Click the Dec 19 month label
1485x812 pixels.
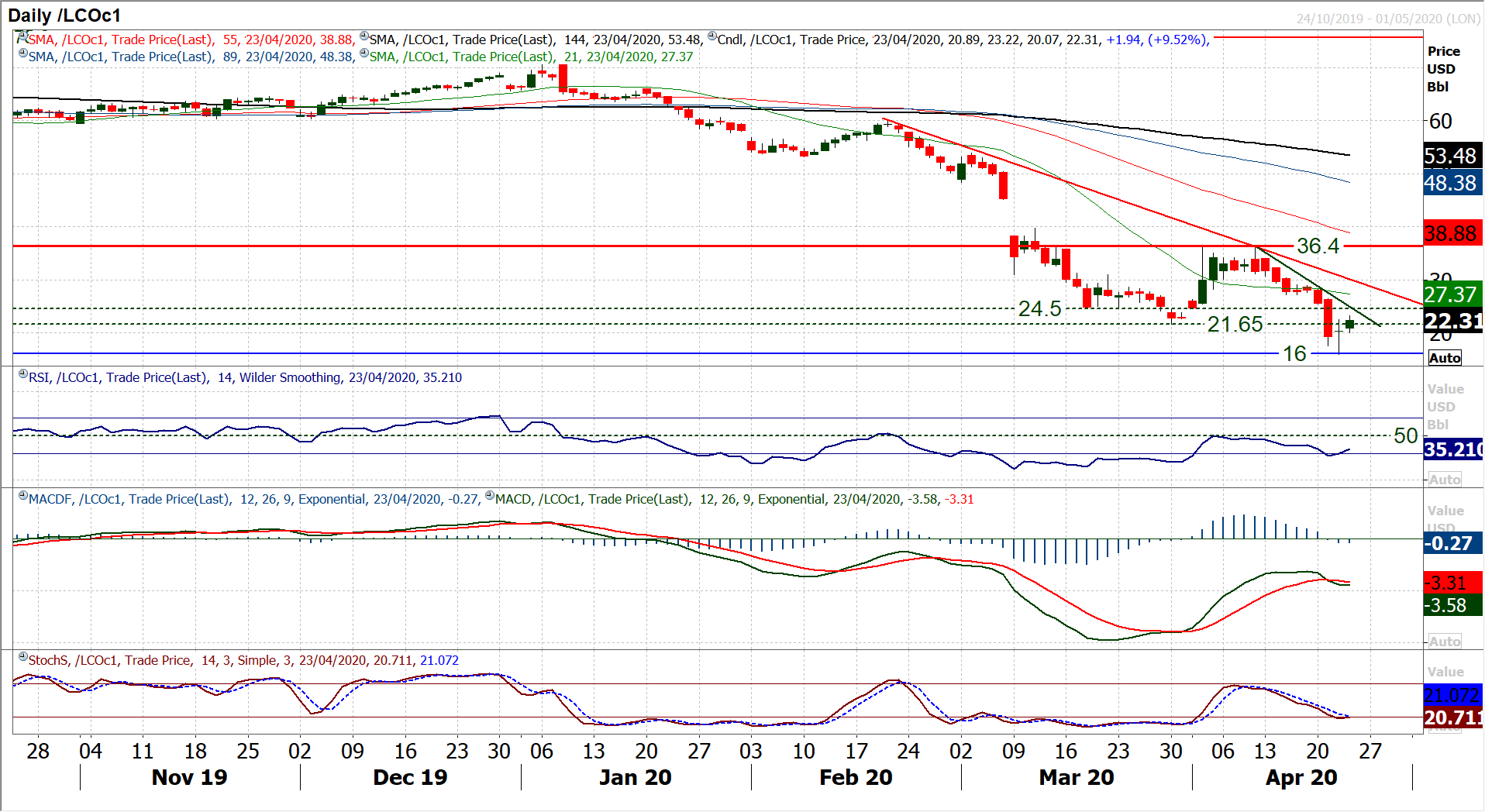pyautogui.click(x=410, y=777)
